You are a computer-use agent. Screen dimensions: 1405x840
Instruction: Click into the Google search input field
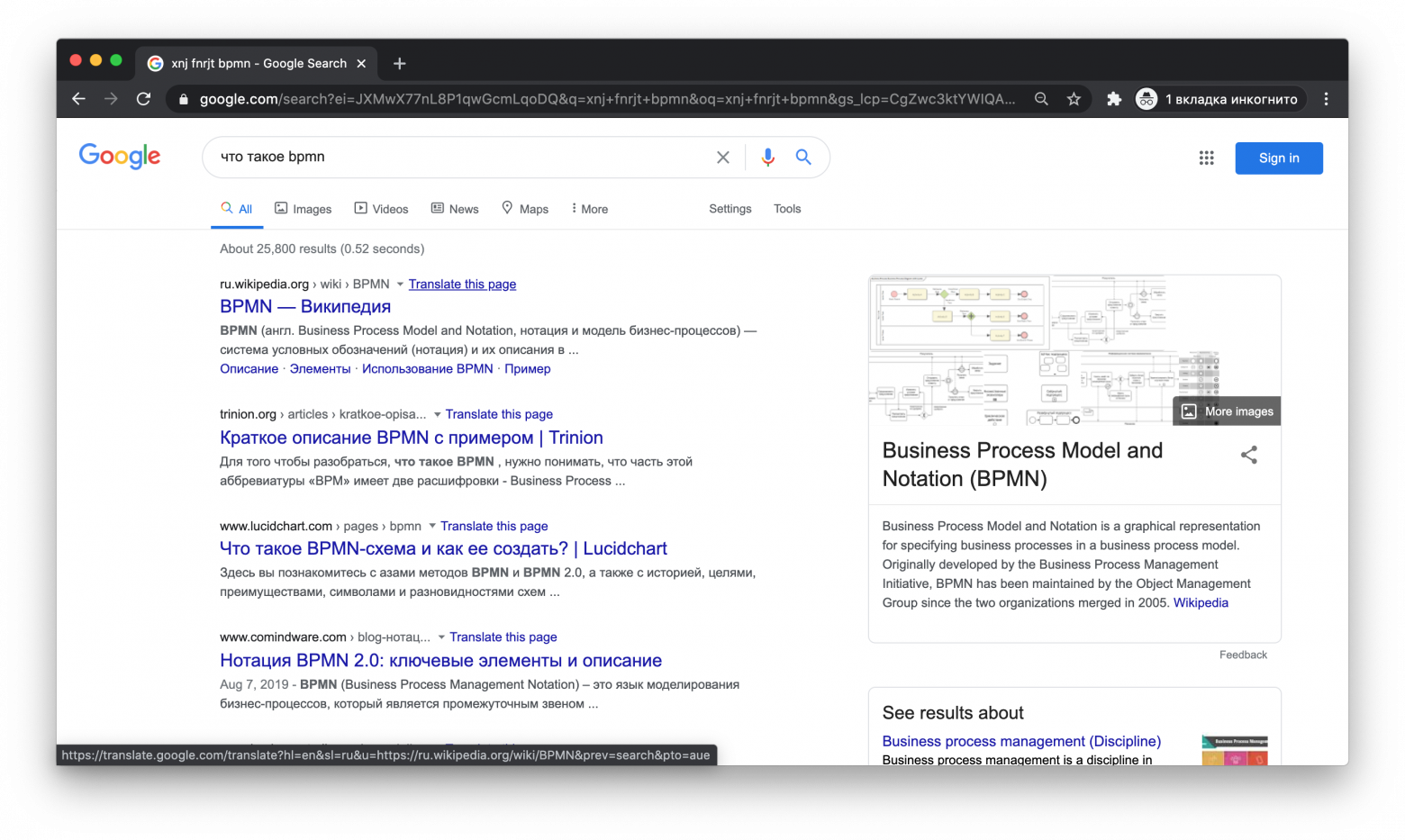[464, 157]
